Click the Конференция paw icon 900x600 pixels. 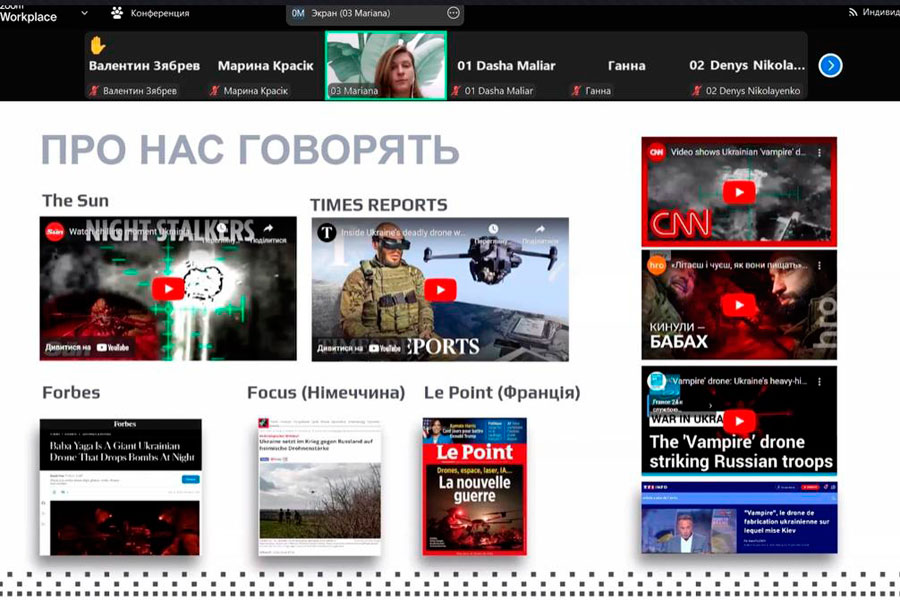(117, 13)
